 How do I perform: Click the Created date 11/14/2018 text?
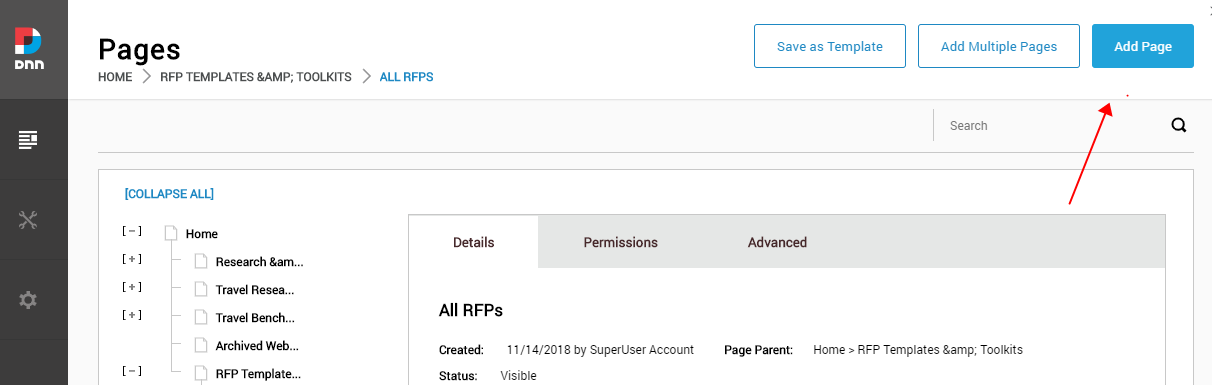(600, 350)
